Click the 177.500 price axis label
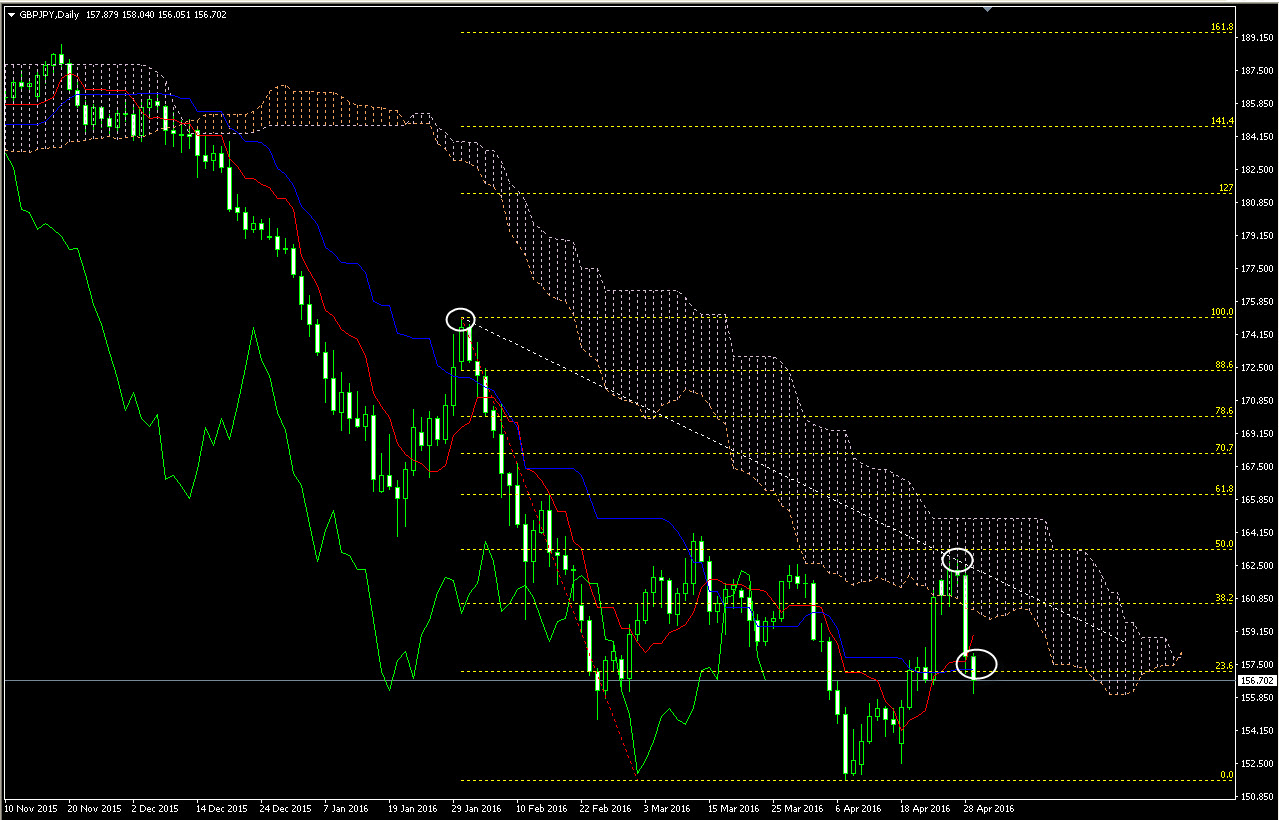Image resolution: width=1279 pixels, height=820 pixels. point(1257,269)
